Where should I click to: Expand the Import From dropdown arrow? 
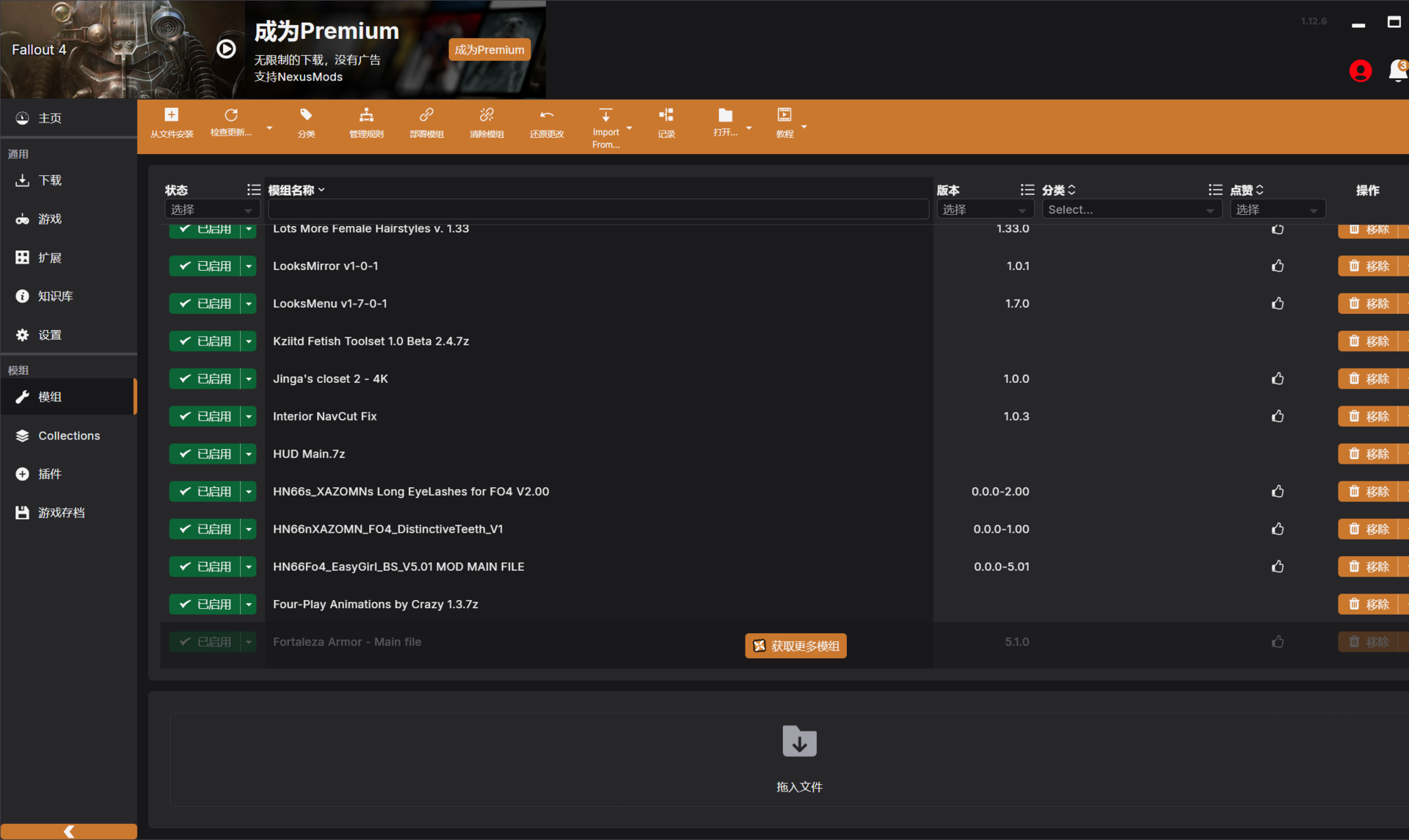pos(629,128)
